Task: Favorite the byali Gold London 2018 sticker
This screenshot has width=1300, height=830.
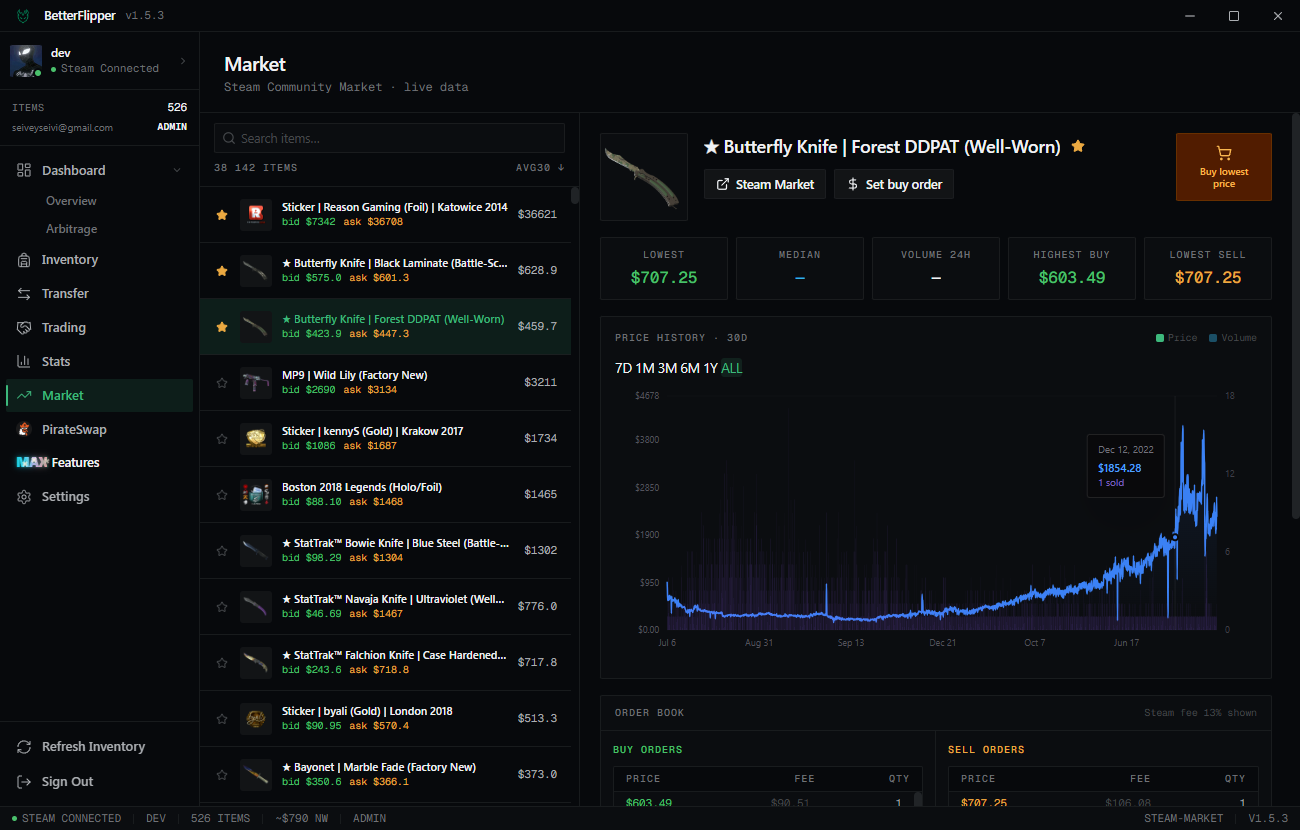Action: (x=222, y=719)
